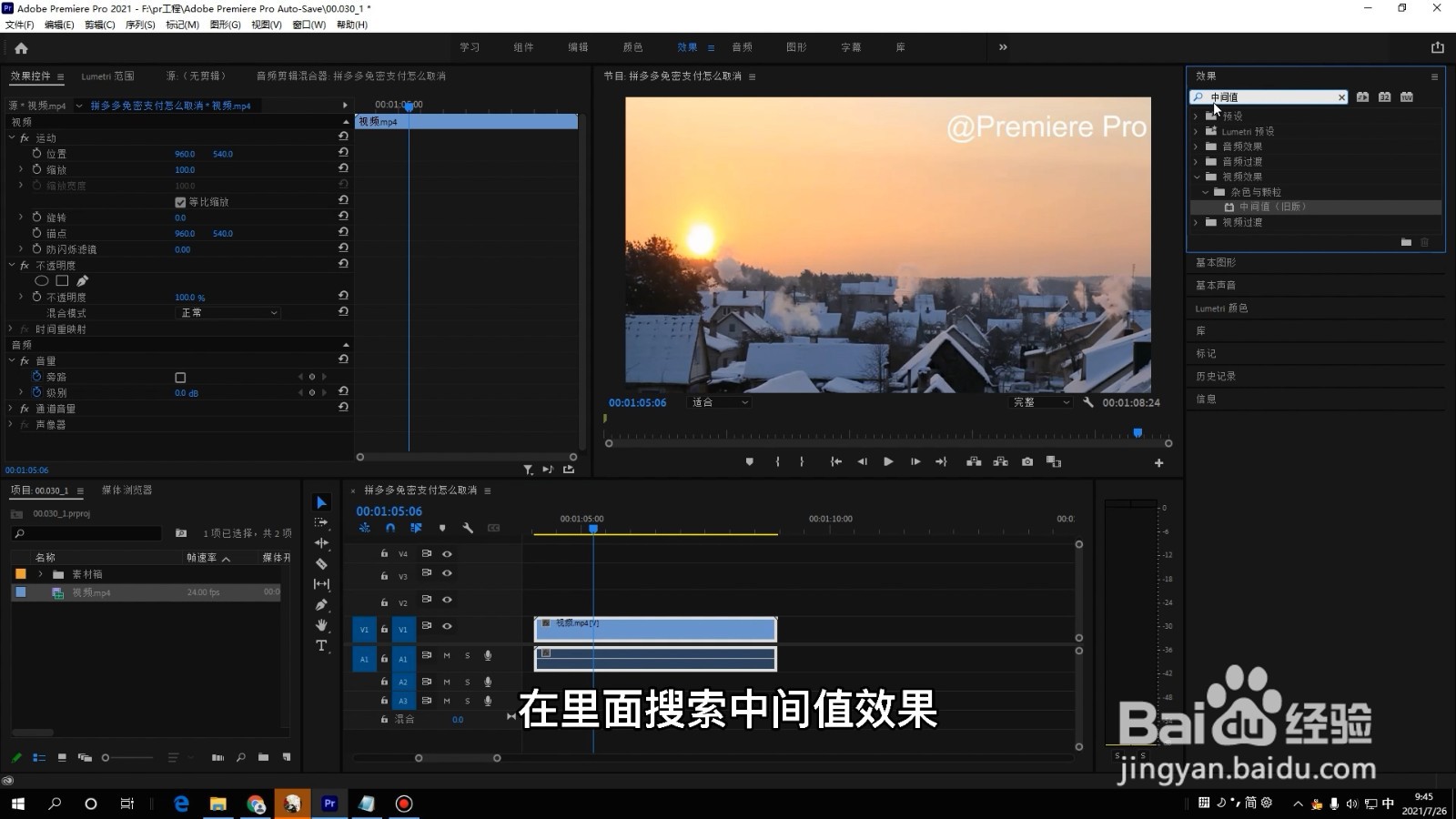
Task: Click the 效果 workspace label in top bar
Action: click(x=689, y=46)
